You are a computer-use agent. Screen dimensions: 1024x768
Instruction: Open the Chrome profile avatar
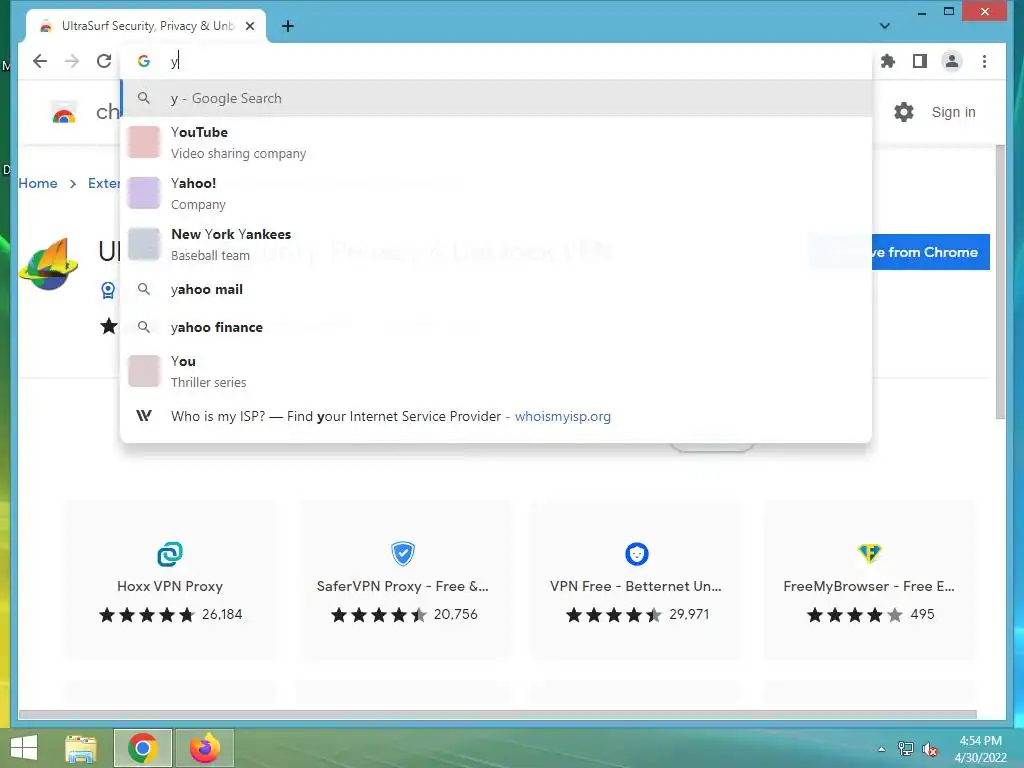952,61
